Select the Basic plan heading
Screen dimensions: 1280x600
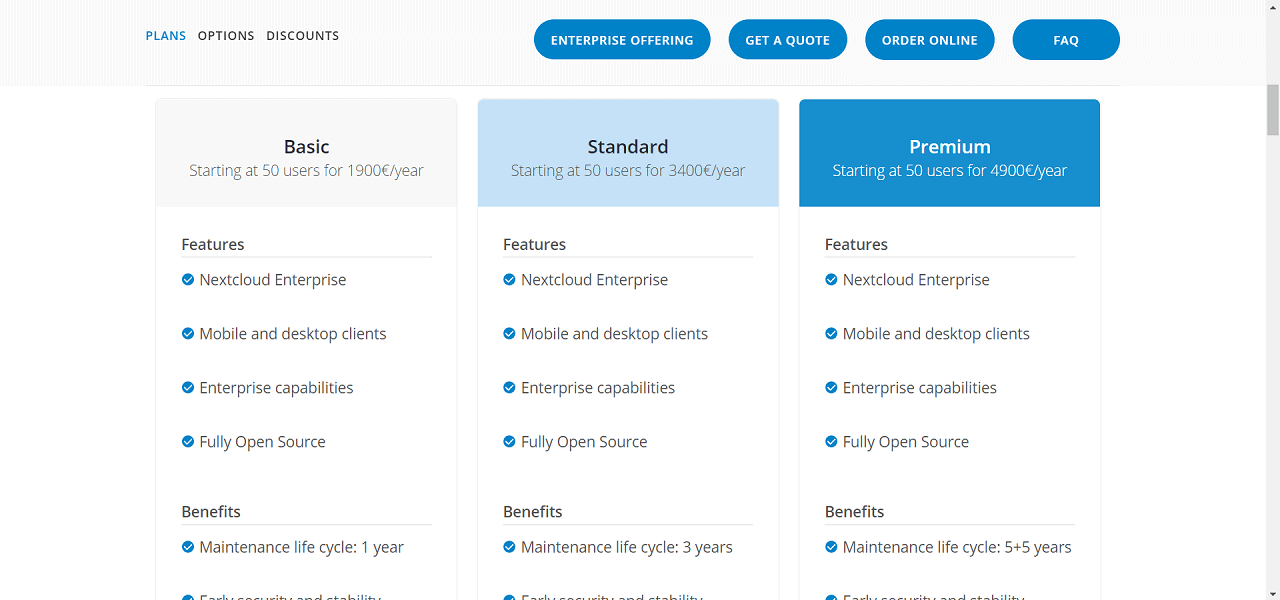click(x=306, y=147)
